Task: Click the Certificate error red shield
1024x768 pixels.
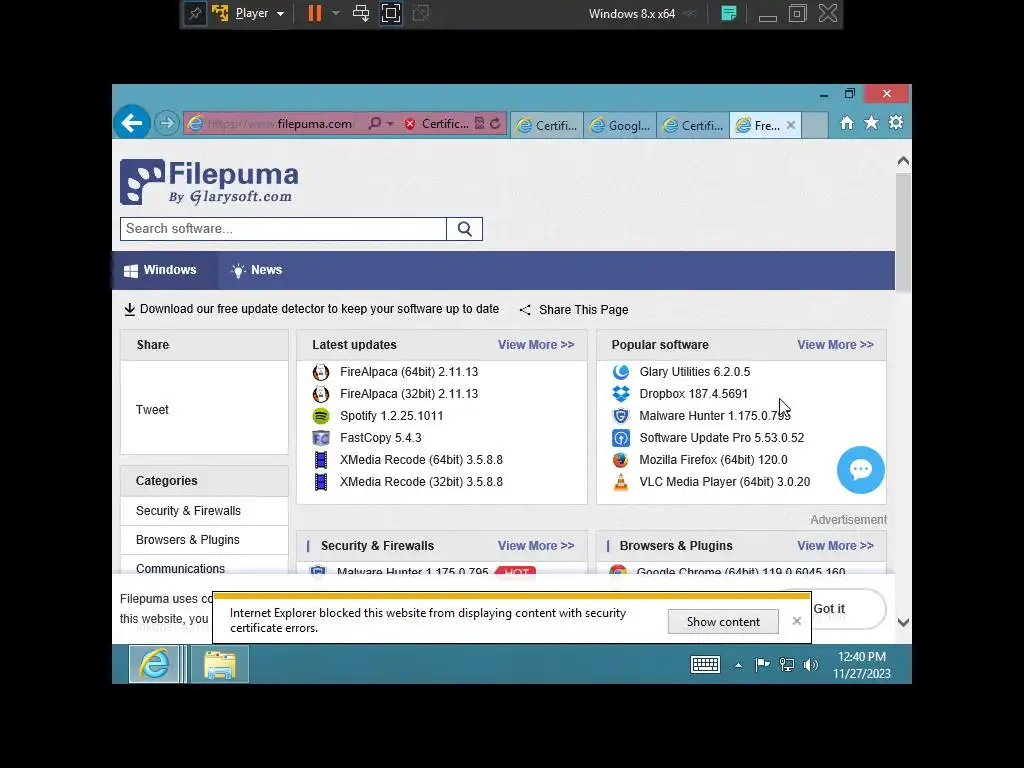Action: pos(409,123)
